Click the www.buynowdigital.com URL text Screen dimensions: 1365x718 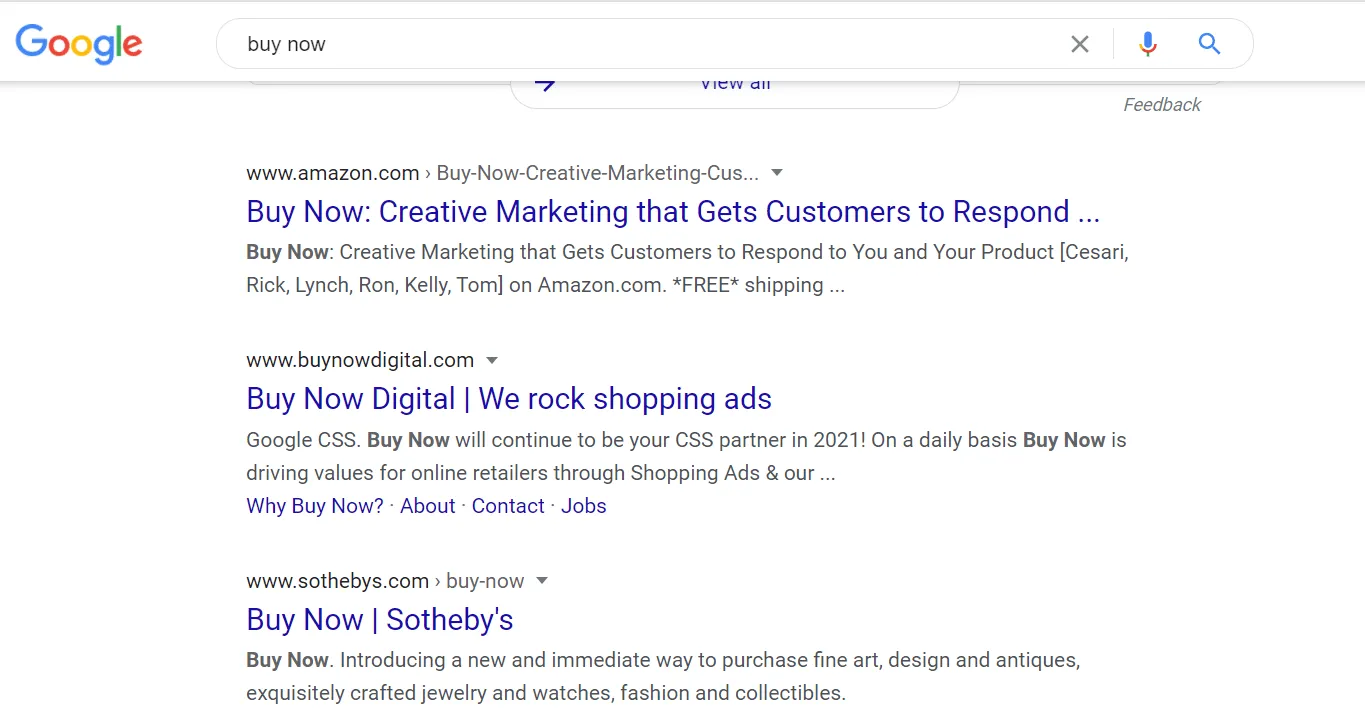(359, 360)
